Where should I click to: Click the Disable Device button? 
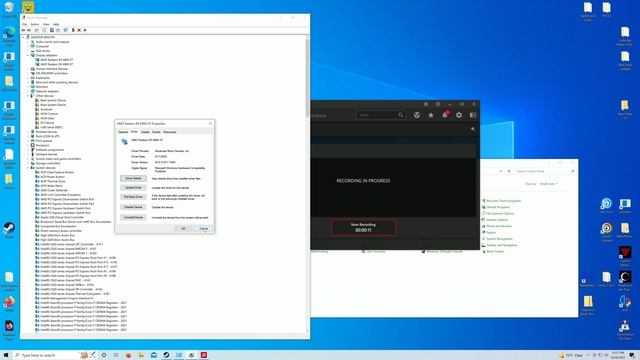pyautogui.click(x=133, y=207)
